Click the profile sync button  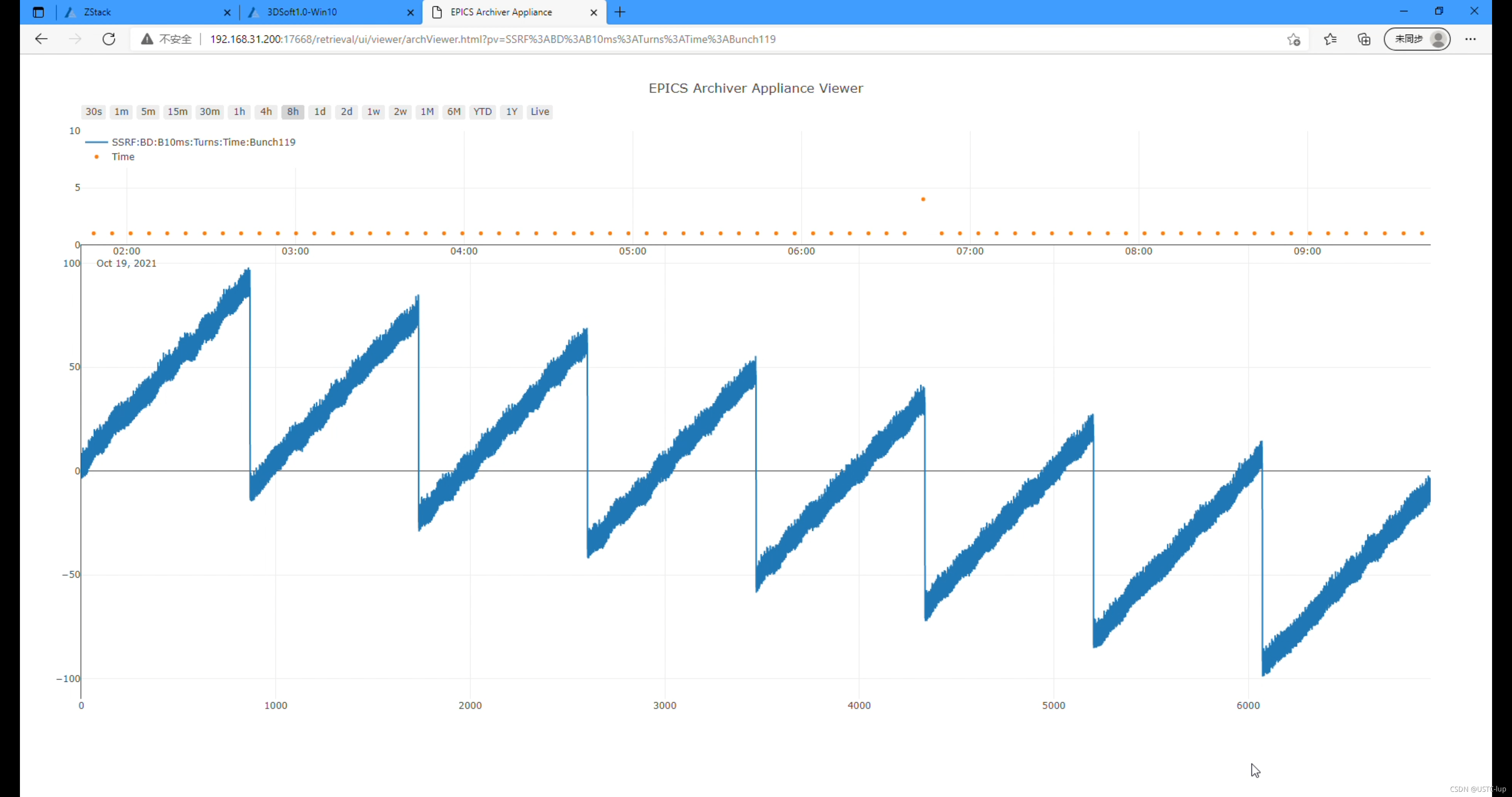[1417, 39]
